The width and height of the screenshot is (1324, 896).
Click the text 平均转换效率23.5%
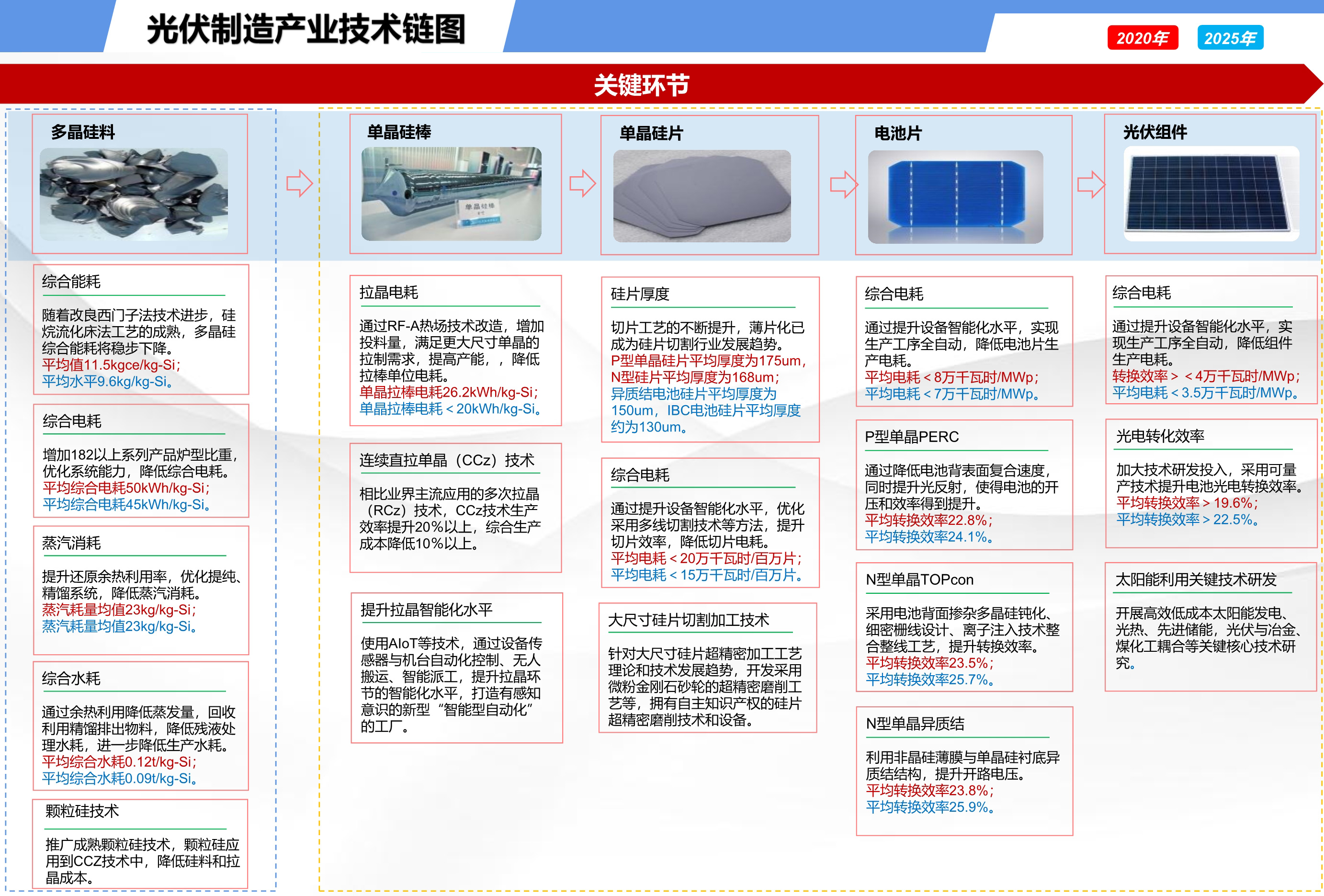tap(930, 663)
